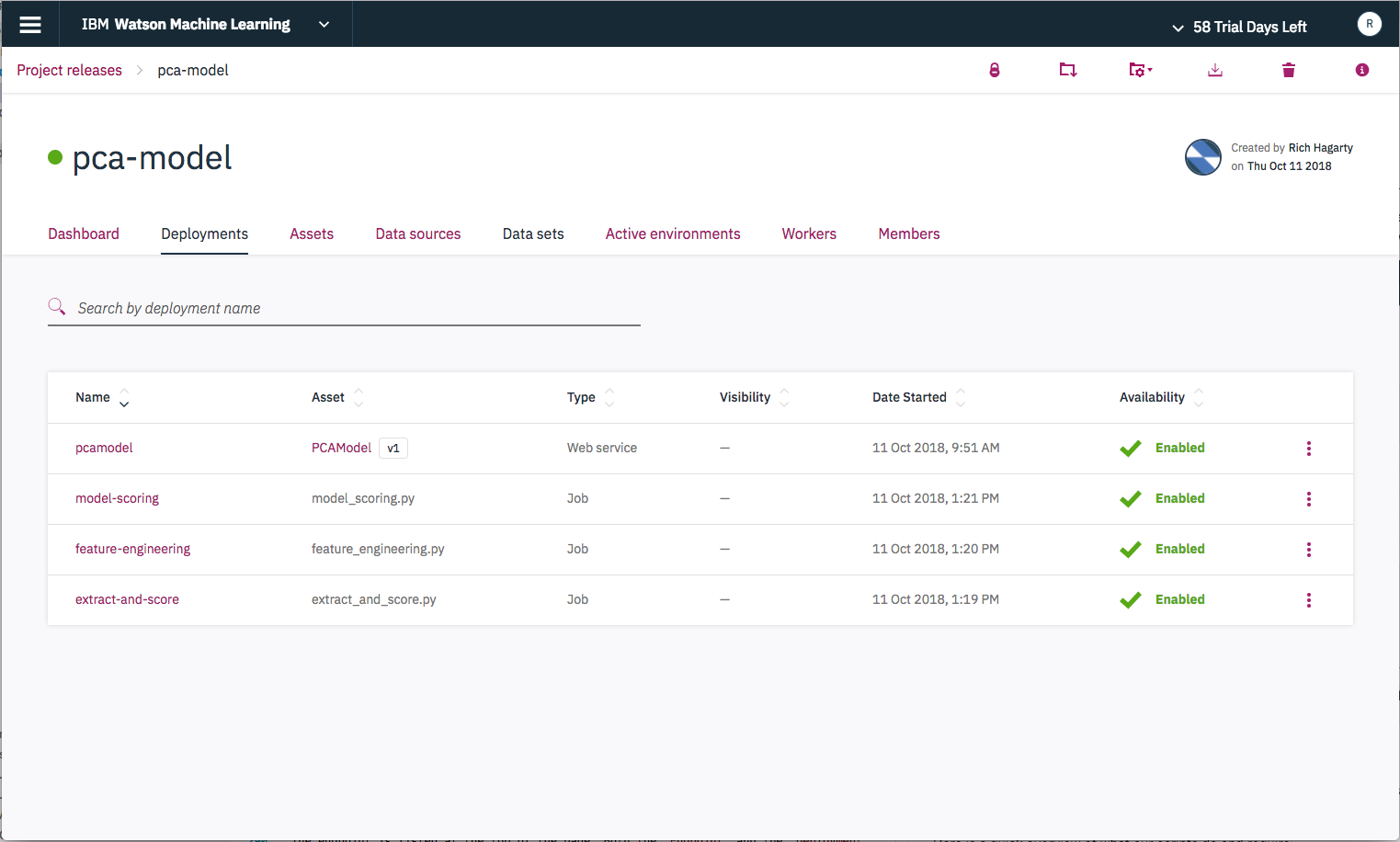This screenshot has height=842, width=1400.
Task: Click the v1 version badge
Action: pyautogui.click(x=393, y=449)
